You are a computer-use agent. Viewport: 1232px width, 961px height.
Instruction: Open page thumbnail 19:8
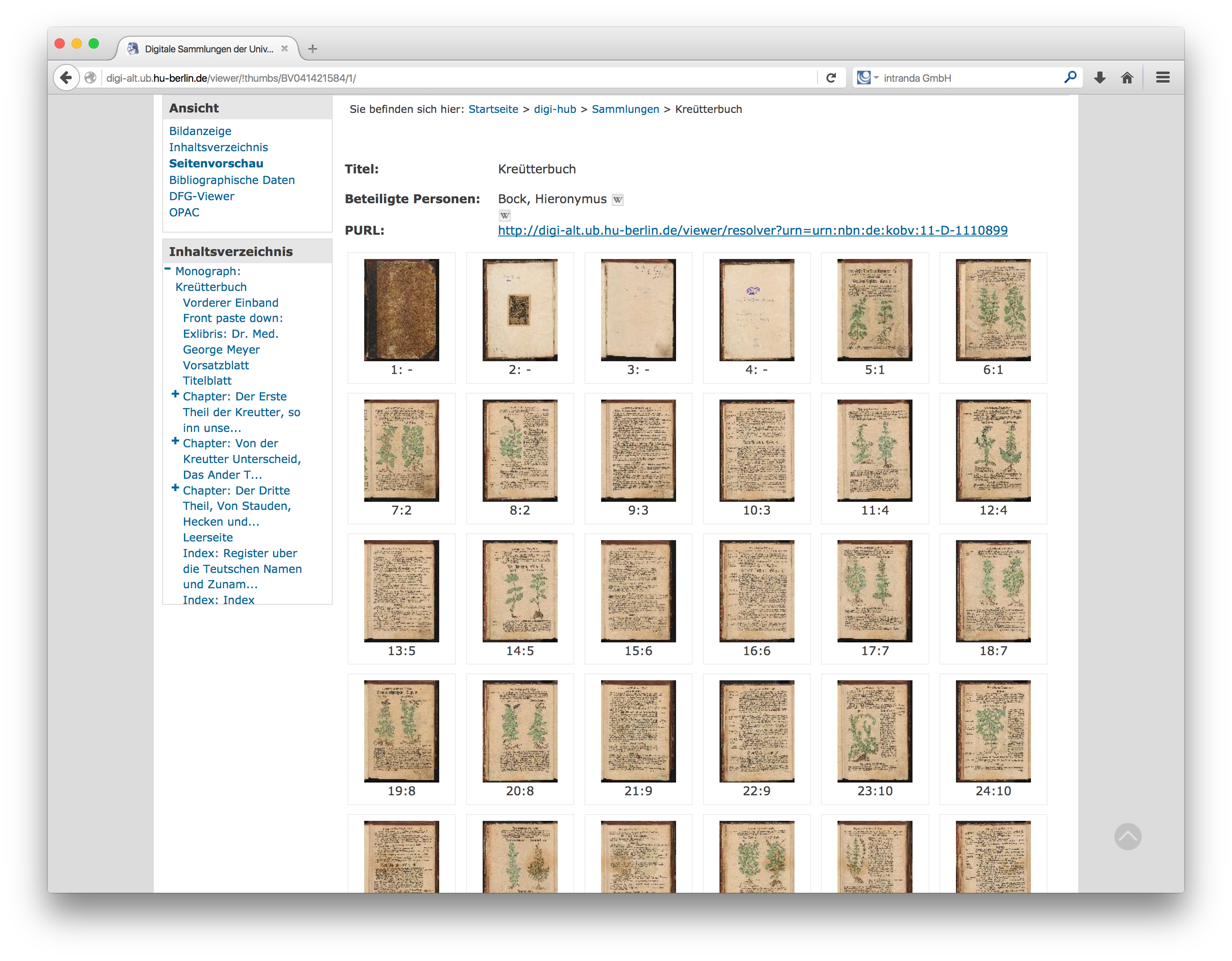(x=402, y=731)
